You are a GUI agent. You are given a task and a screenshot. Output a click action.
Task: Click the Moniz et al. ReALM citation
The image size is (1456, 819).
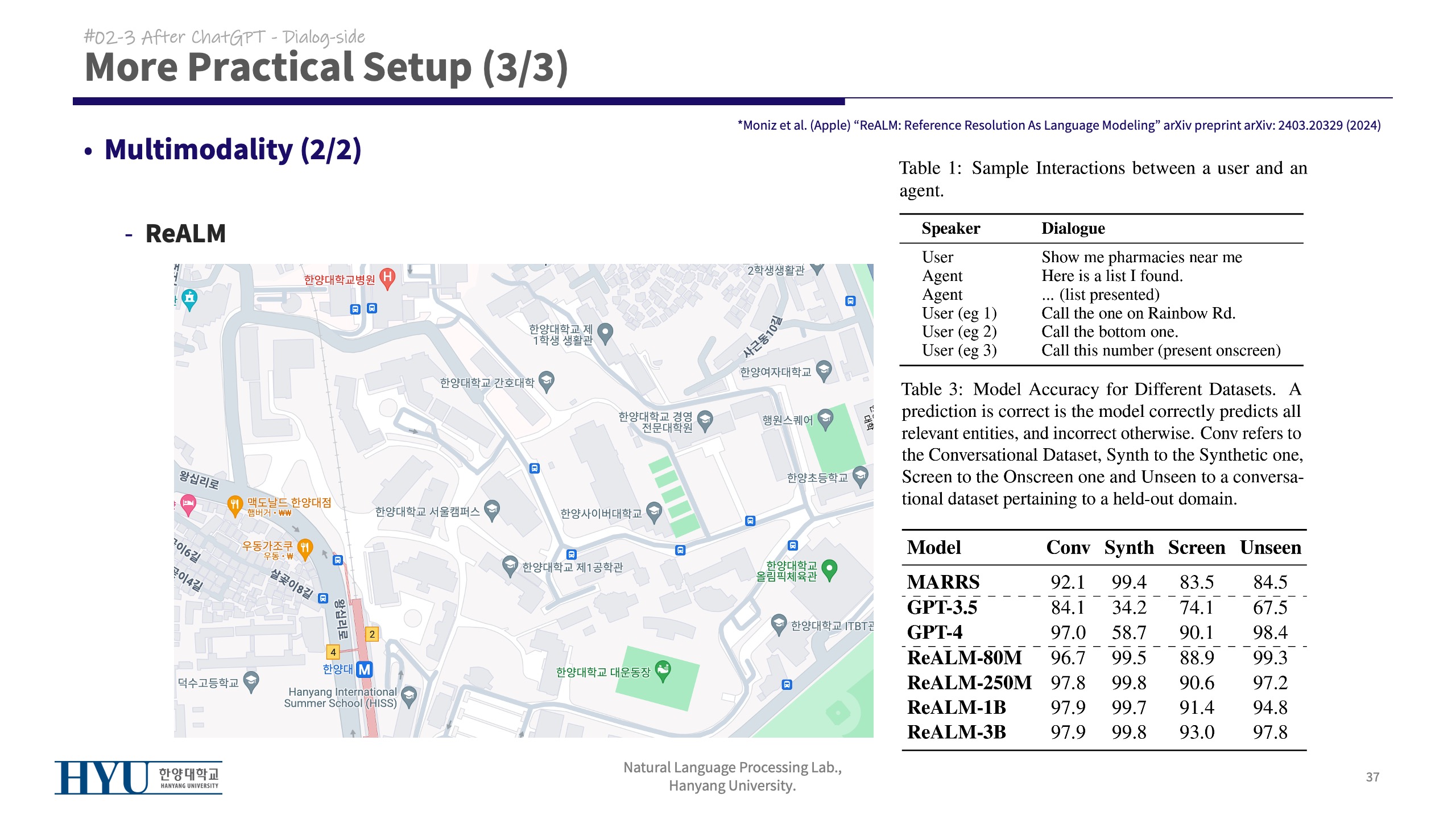tap(1058, 125)
